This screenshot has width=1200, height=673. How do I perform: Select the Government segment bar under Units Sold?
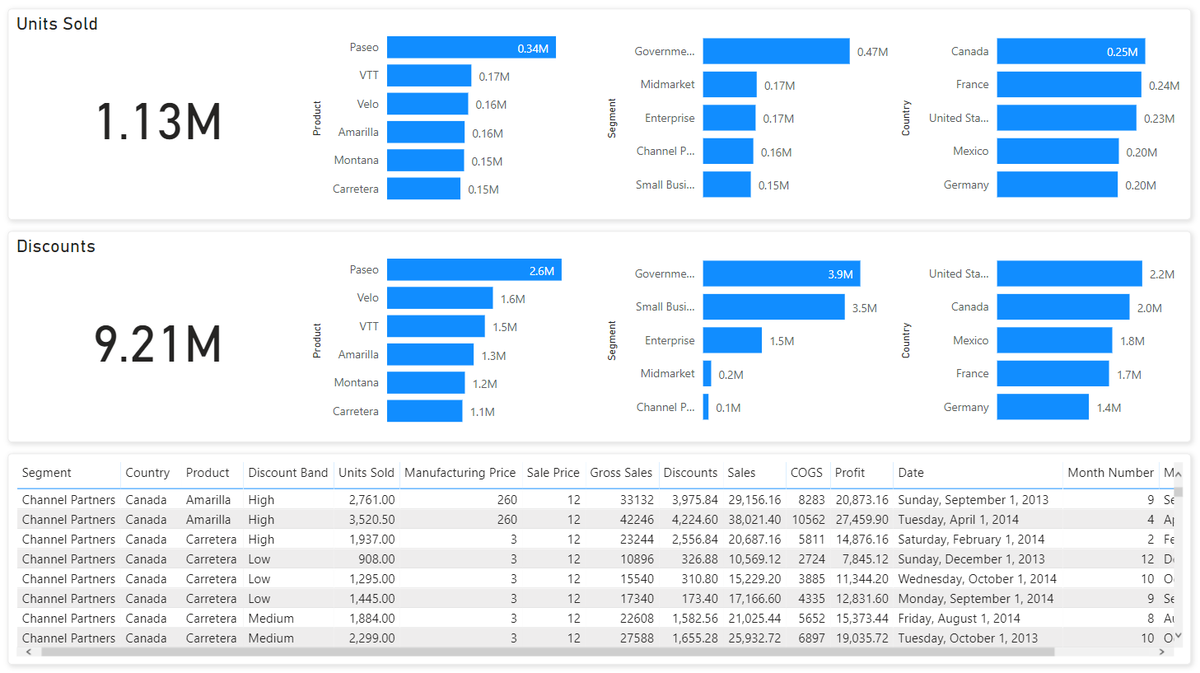(775, 51)
